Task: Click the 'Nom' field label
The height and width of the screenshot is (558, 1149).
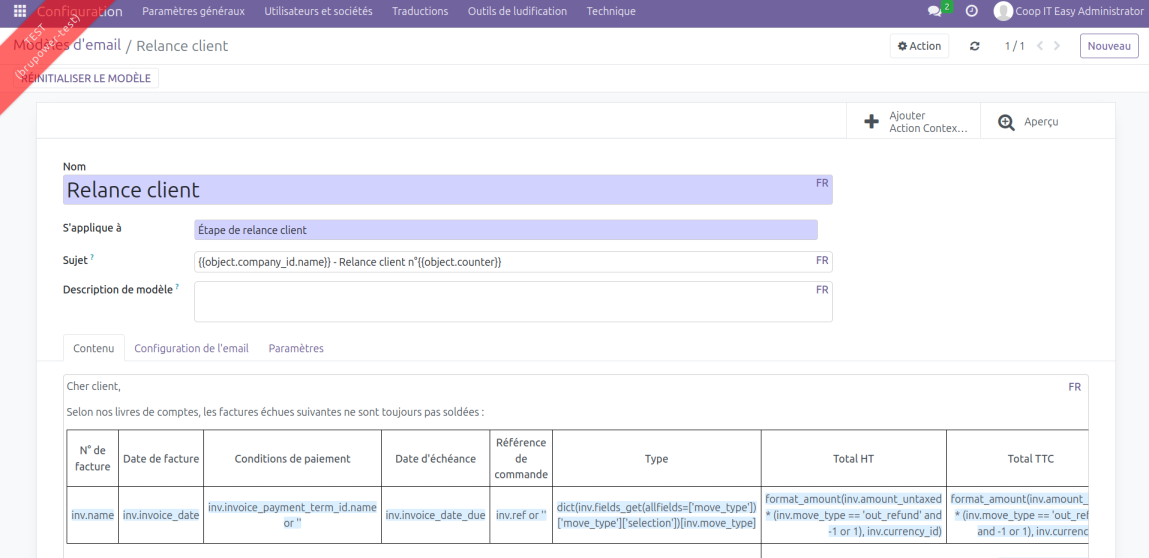Action: 74,166
